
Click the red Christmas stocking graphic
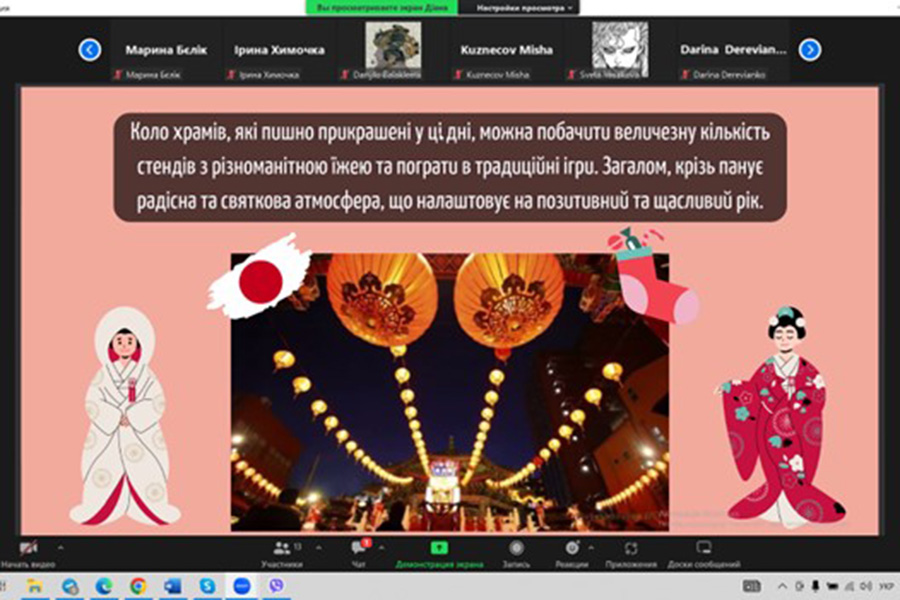click(x=653, y=276)
